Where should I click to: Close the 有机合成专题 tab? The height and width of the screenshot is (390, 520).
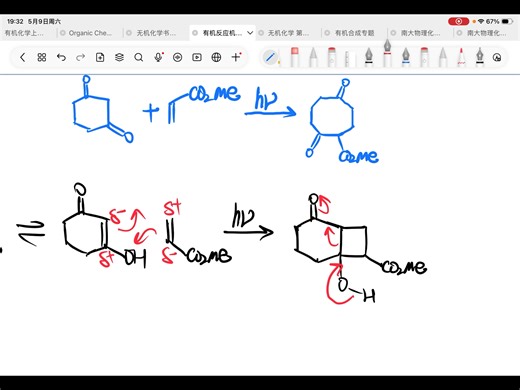tap(327, 33)
